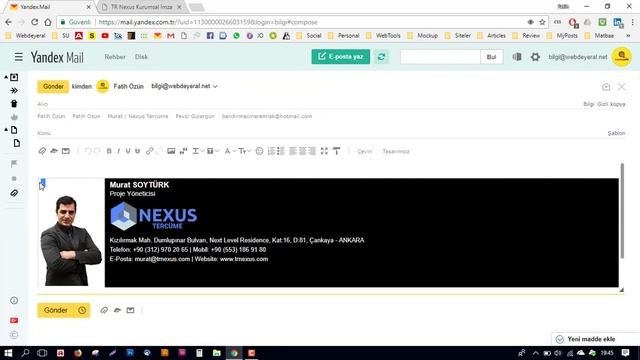Open the Drafts folder icon
The width and height of the screenshot is (640, 360).
(x=14, y=130)
